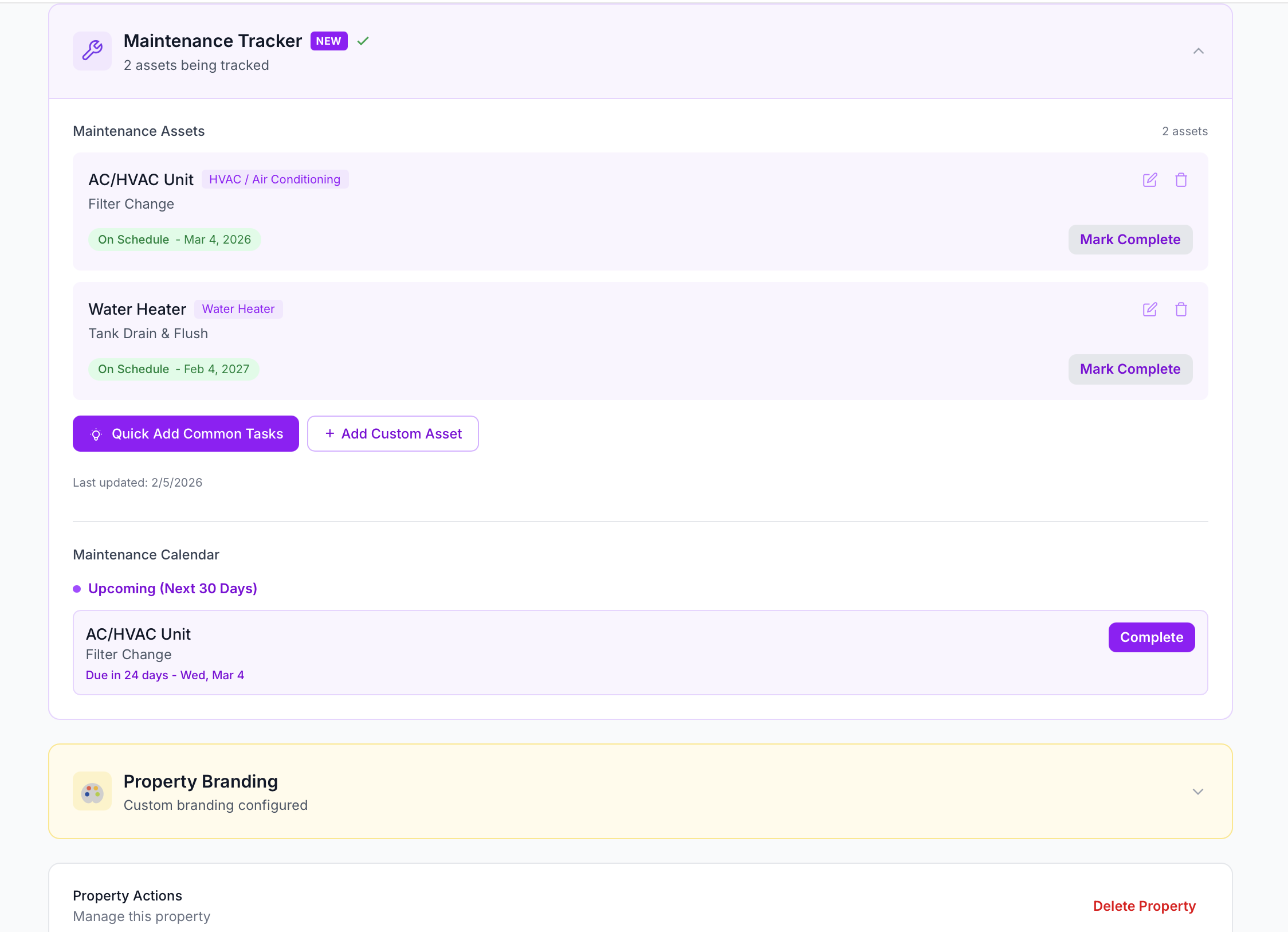Image resolution: width=1288 pixels, height=932 pixels.
Task: Click Delete Property in Property Actions
Action: coord(1144,906)
